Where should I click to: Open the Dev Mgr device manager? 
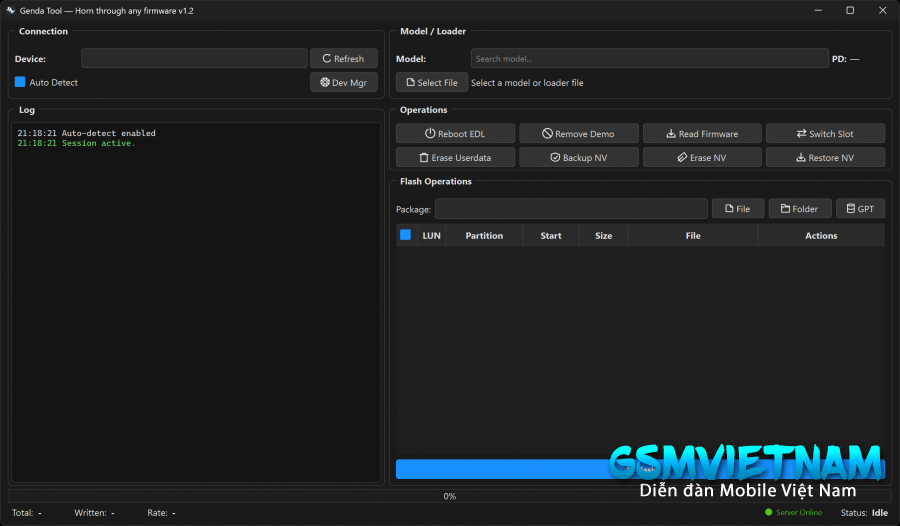pos(343,83)
